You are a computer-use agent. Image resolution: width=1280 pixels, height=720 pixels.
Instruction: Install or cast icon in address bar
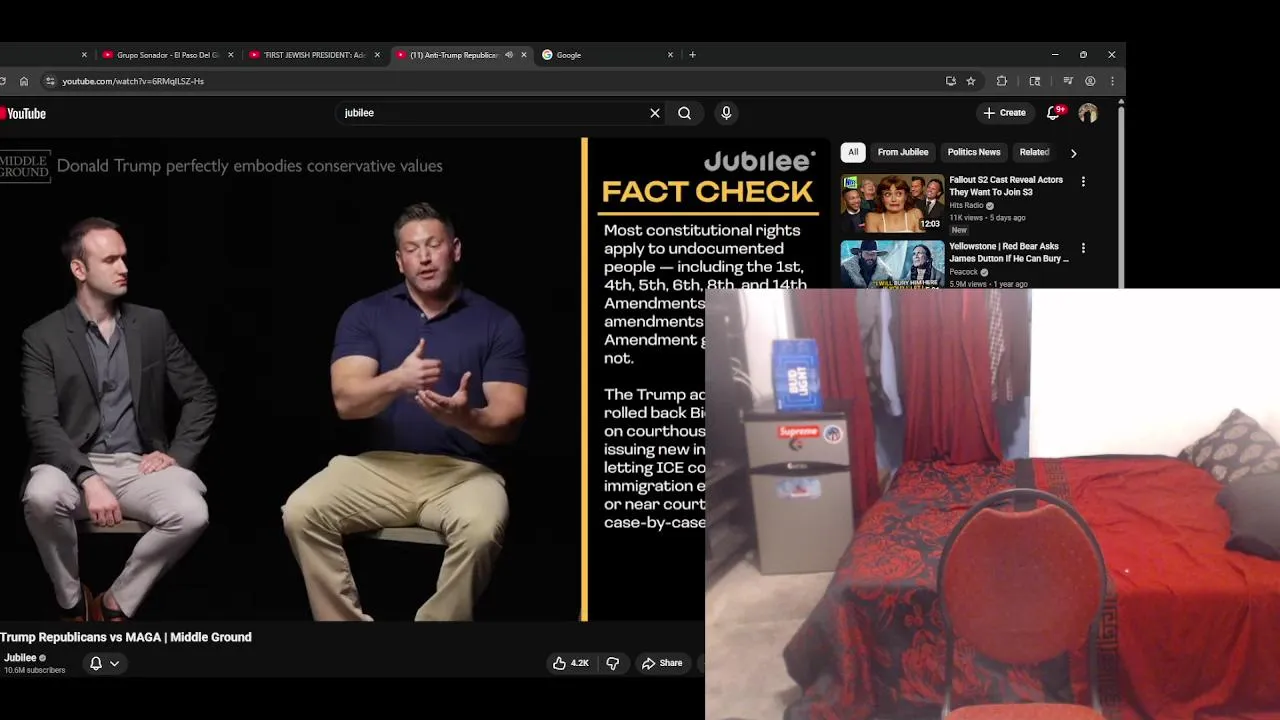pyautogui.click(x=950, y=81)
